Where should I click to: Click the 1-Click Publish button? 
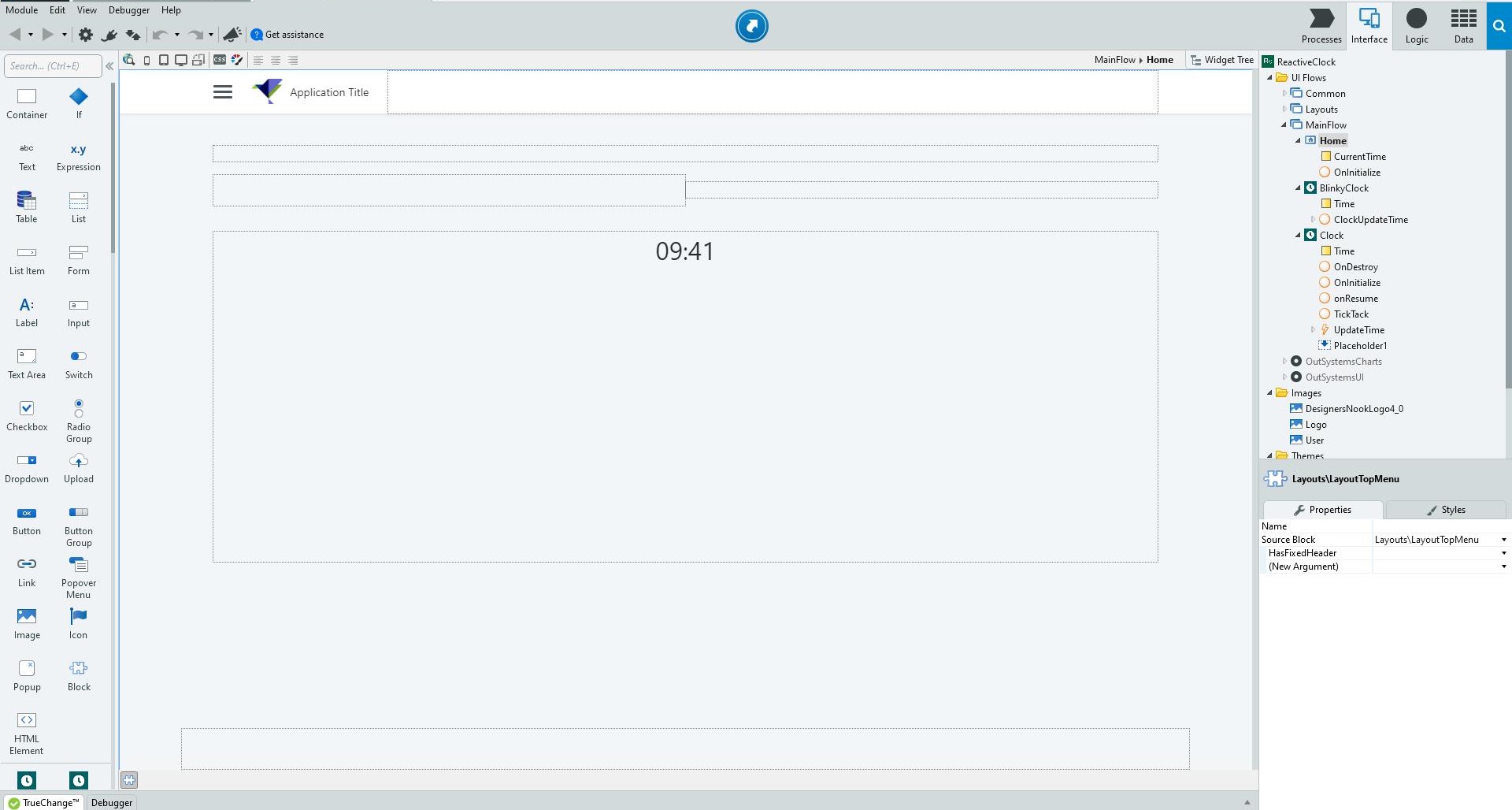click(x=752, y=26)
